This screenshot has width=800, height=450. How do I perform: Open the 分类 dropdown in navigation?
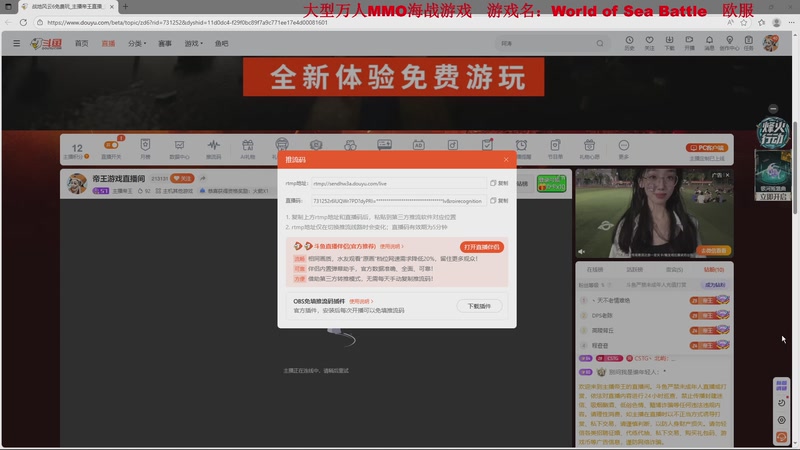tap(137, 43)
